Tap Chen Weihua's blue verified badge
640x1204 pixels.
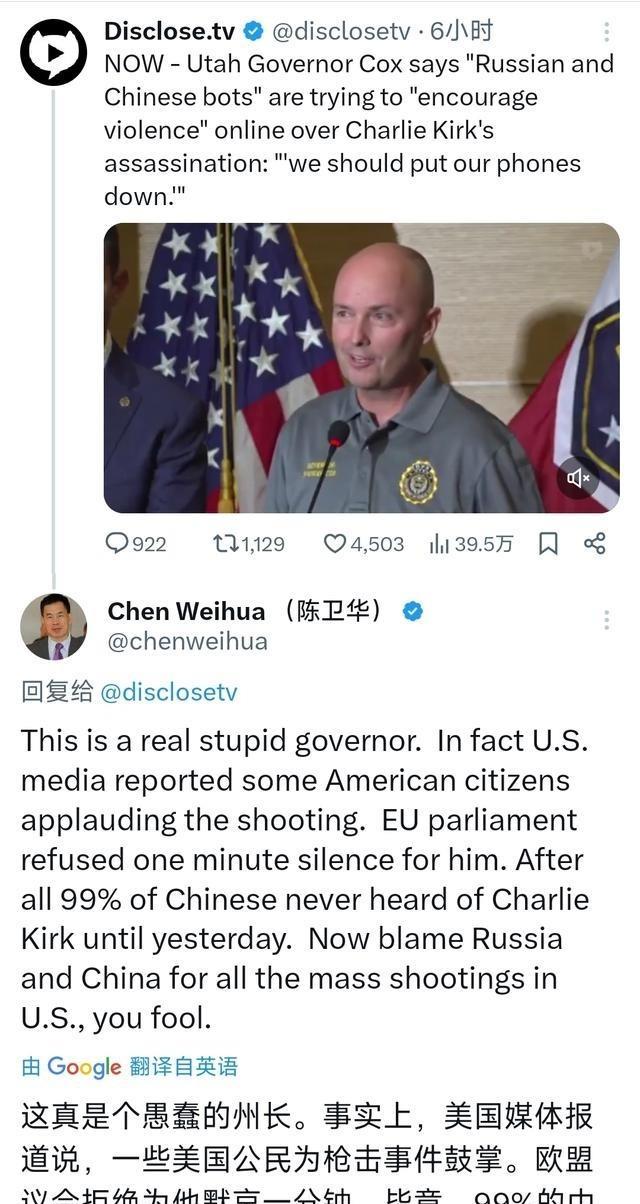[412, 610]
